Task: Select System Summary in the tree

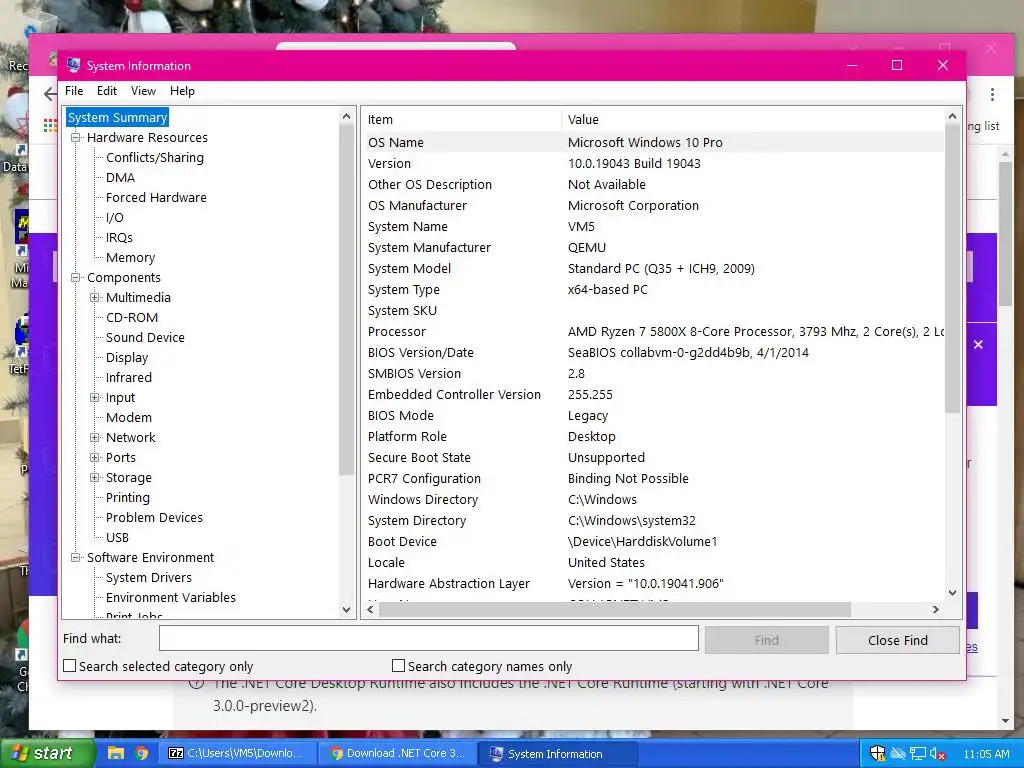Action: coord(118,118)
